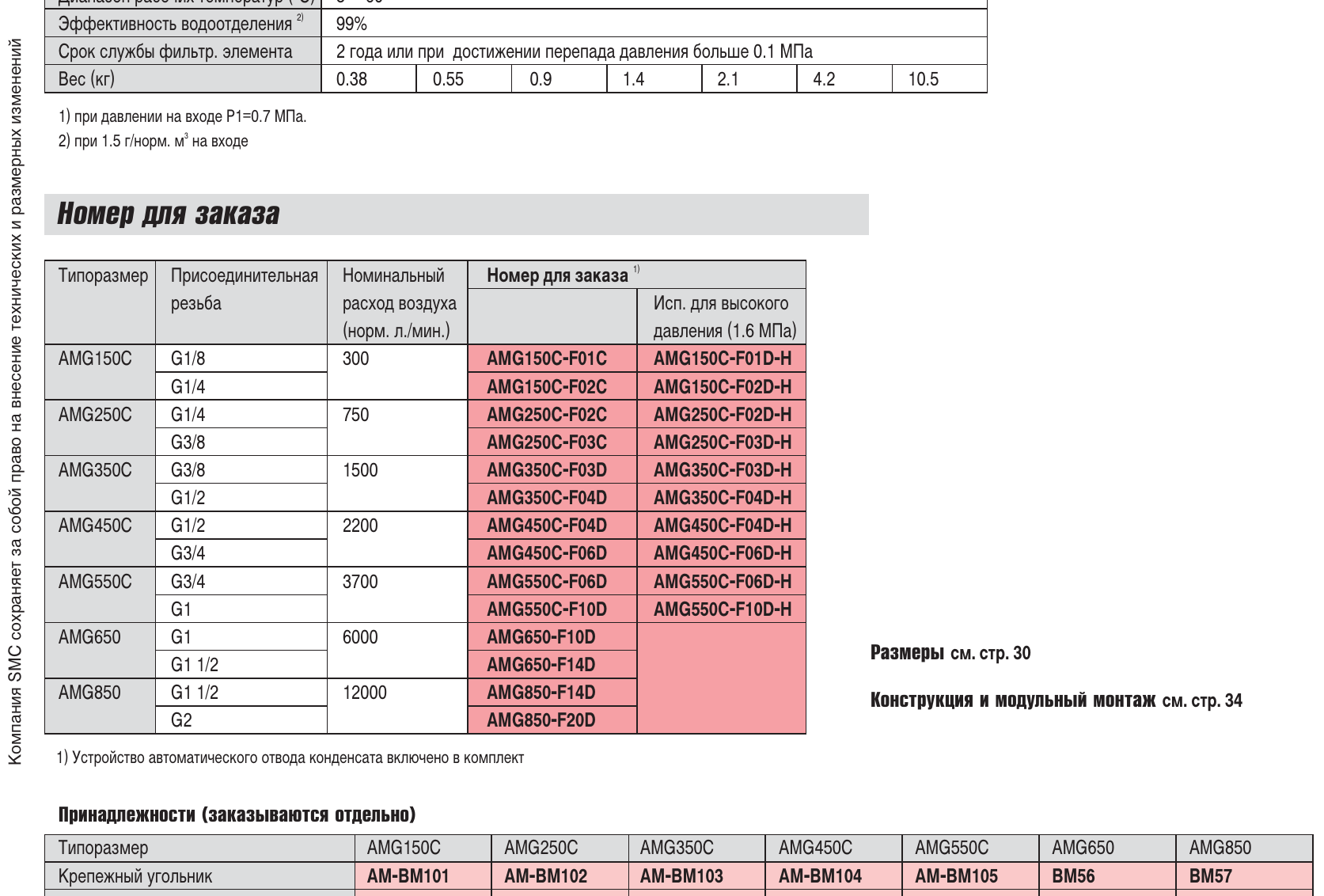Click bracket part AM-BM103
This screenshot has width=1324, height=896.
(x=681, y=876)
